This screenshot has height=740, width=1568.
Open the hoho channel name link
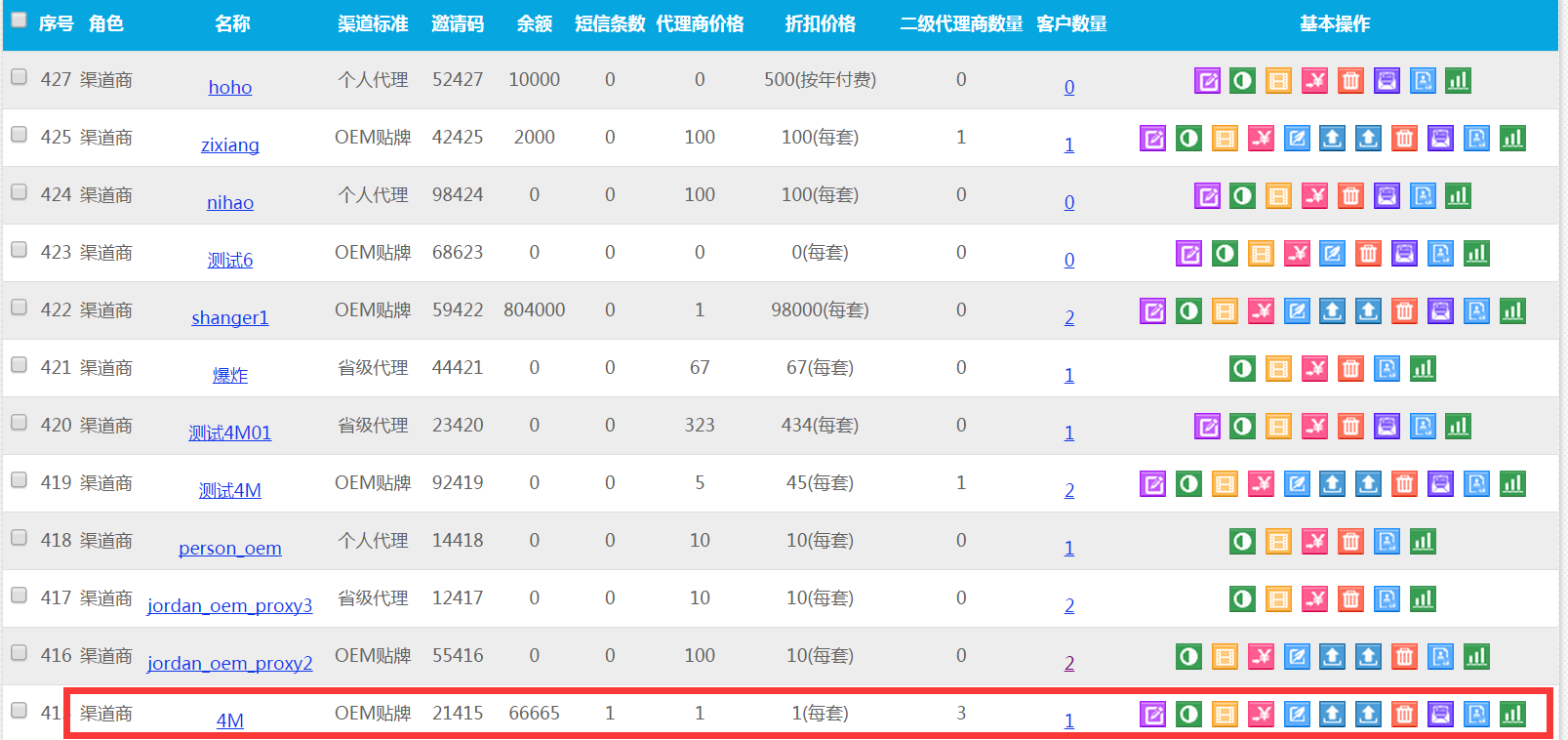[x=230, y=88]
